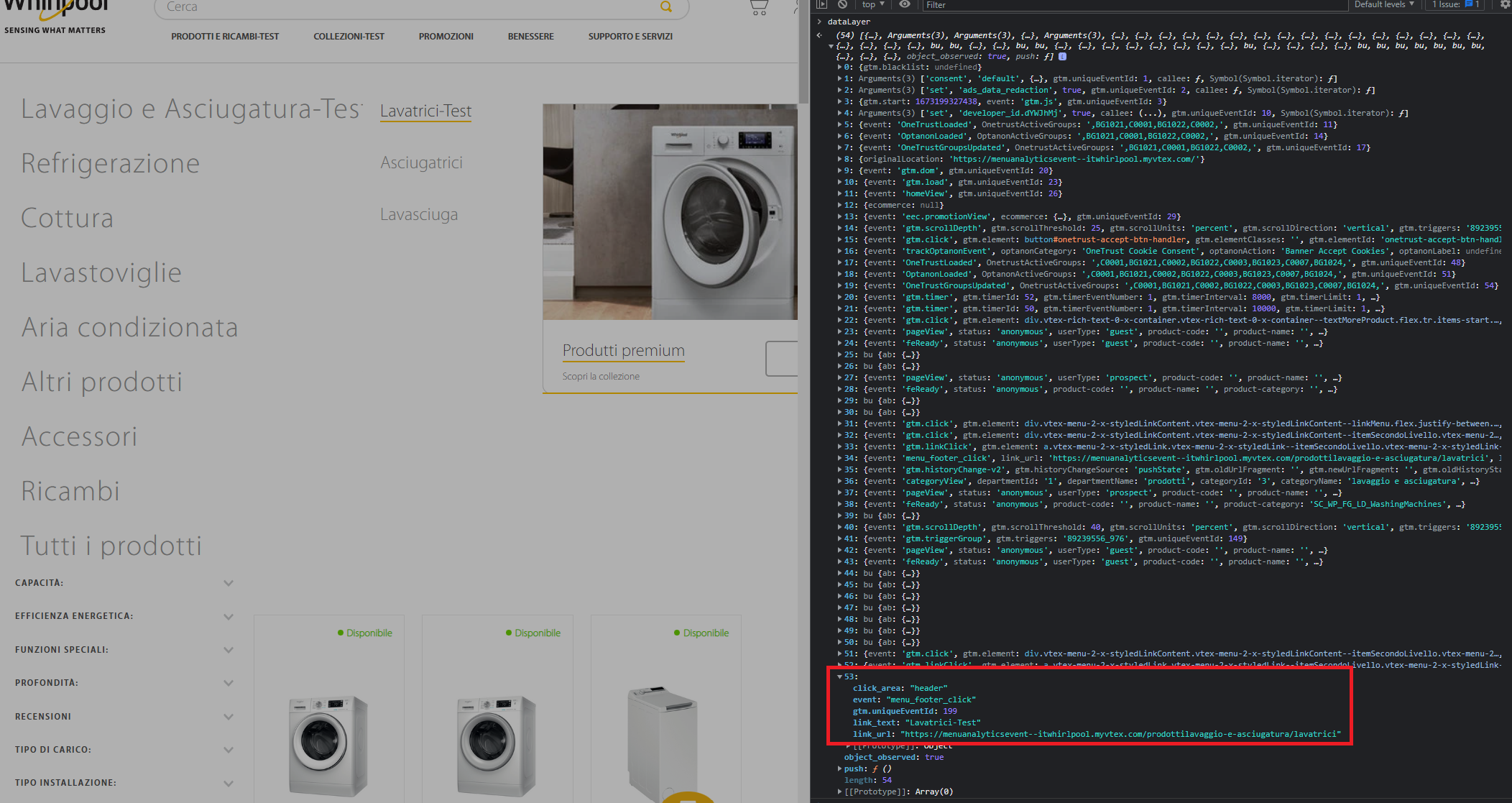Screen dimensions: 1512x803
Task: Open the shopping cart icon
Action: pos(759,7)
